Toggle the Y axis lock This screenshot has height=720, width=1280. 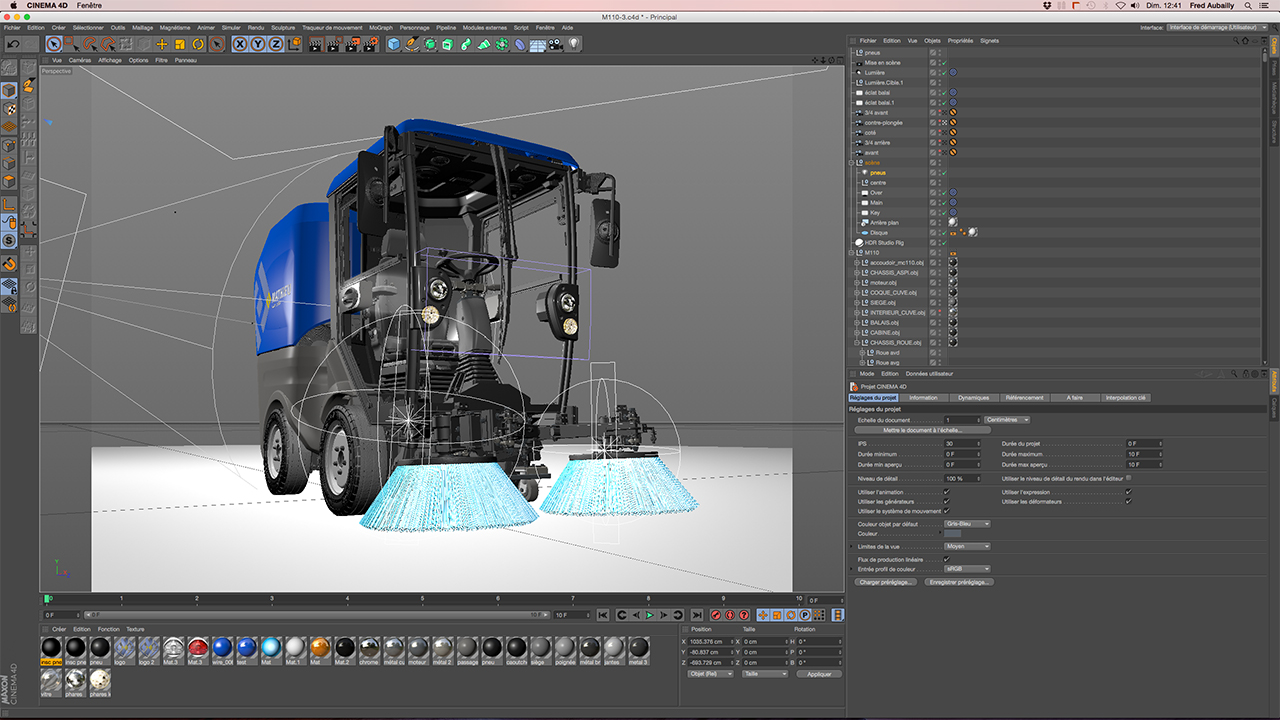coord(258,44)
